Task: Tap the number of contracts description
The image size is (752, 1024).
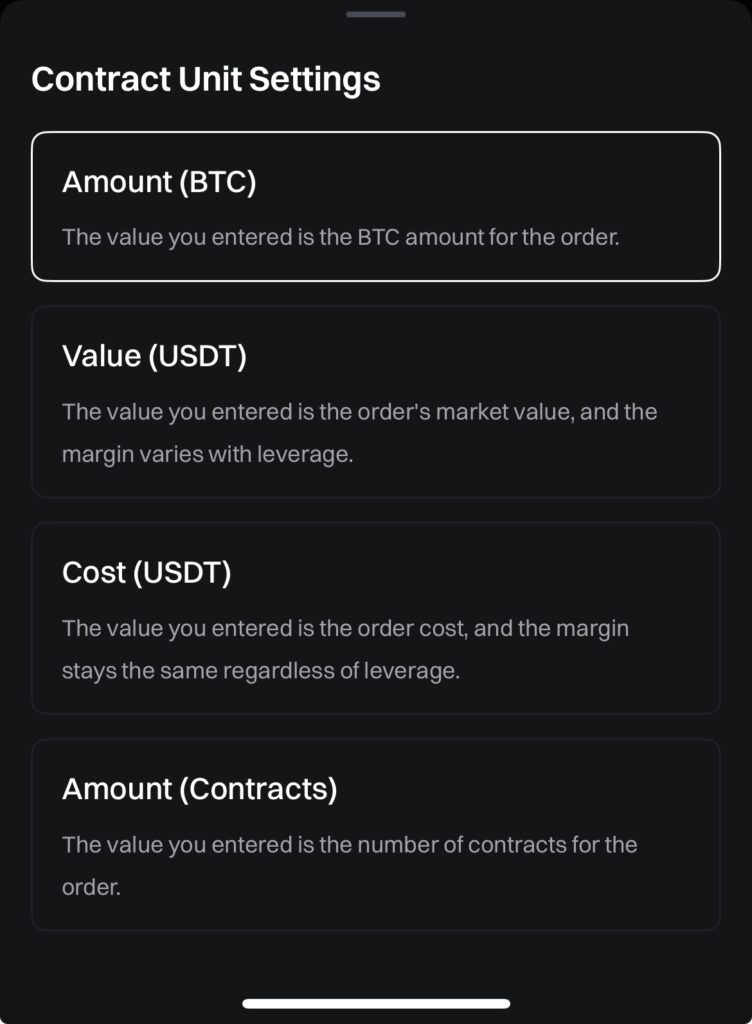Action: pos(349,844)
